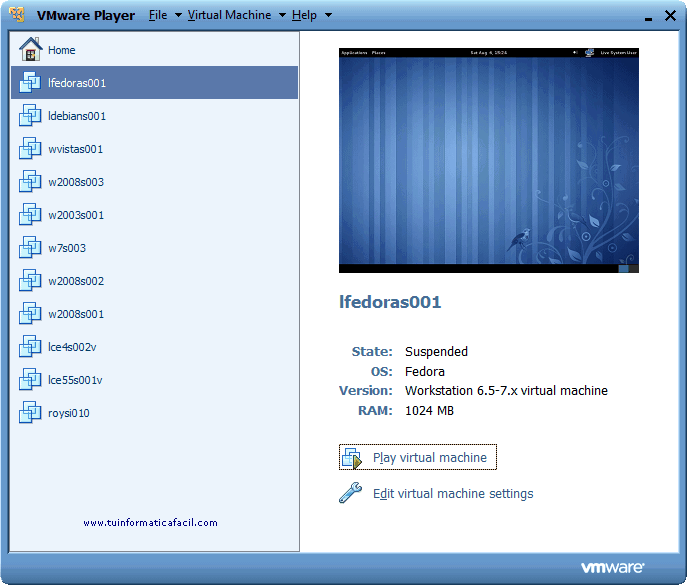The height and width of the screenshot is (585, 687).
Task: Select lce4s002v in the library
Action: click(x=154, y=347)
